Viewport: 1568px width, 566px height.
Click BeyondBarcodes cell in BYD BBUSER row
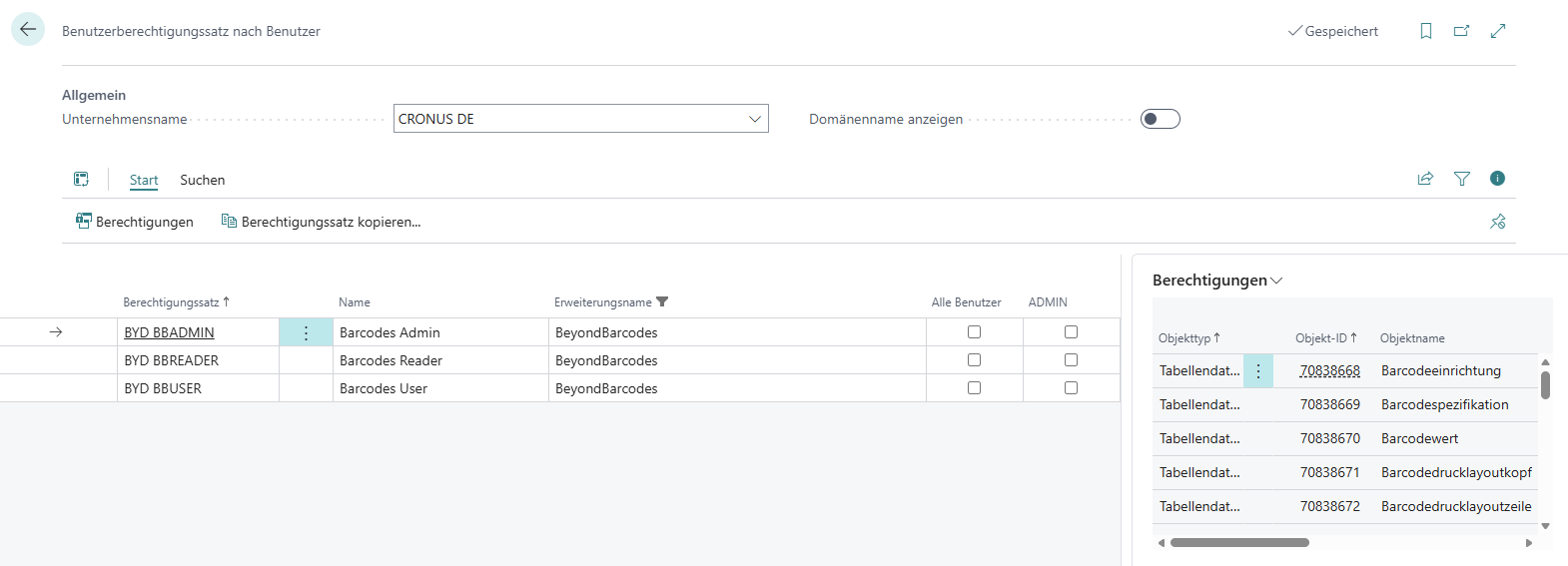point(737,388)
